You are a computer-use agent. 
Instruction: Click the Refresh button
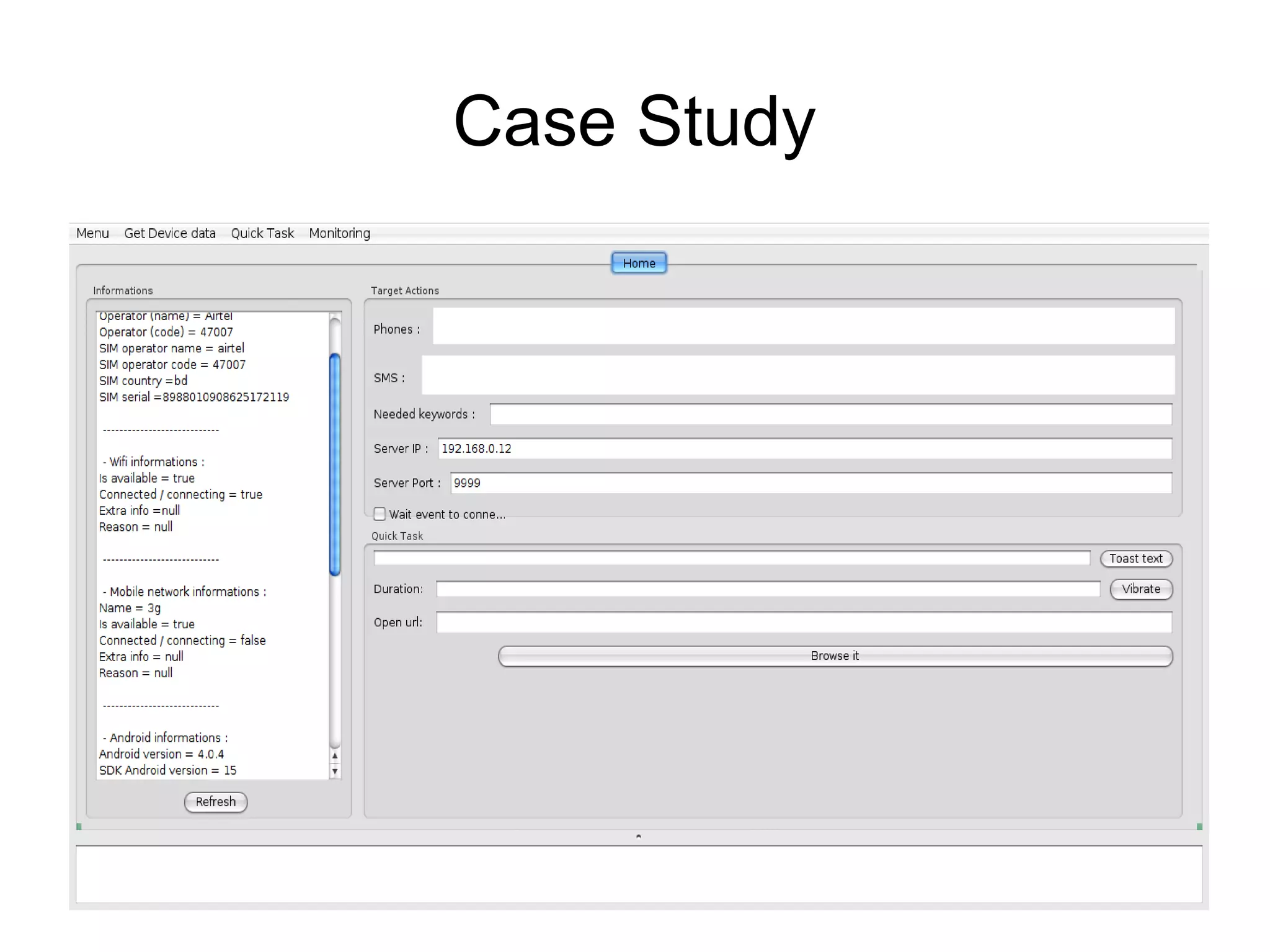pyautogui.click(x=216, y=802)
